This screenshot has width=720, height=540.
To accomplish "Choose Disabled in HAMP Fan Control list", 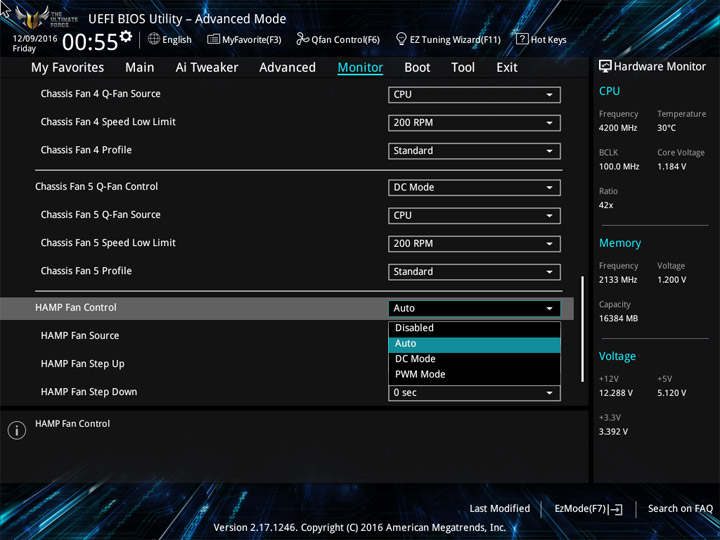I will tap(474, 328).
